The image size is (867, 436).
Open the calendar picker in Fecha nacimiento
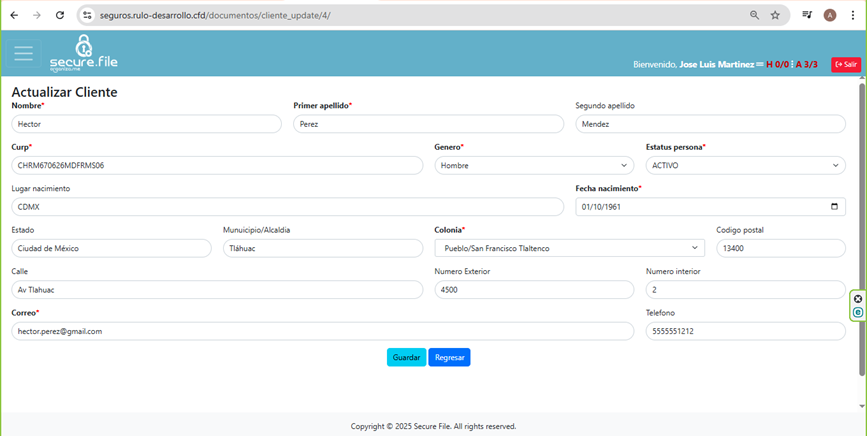pyautogui.click(x=835, y=207)
